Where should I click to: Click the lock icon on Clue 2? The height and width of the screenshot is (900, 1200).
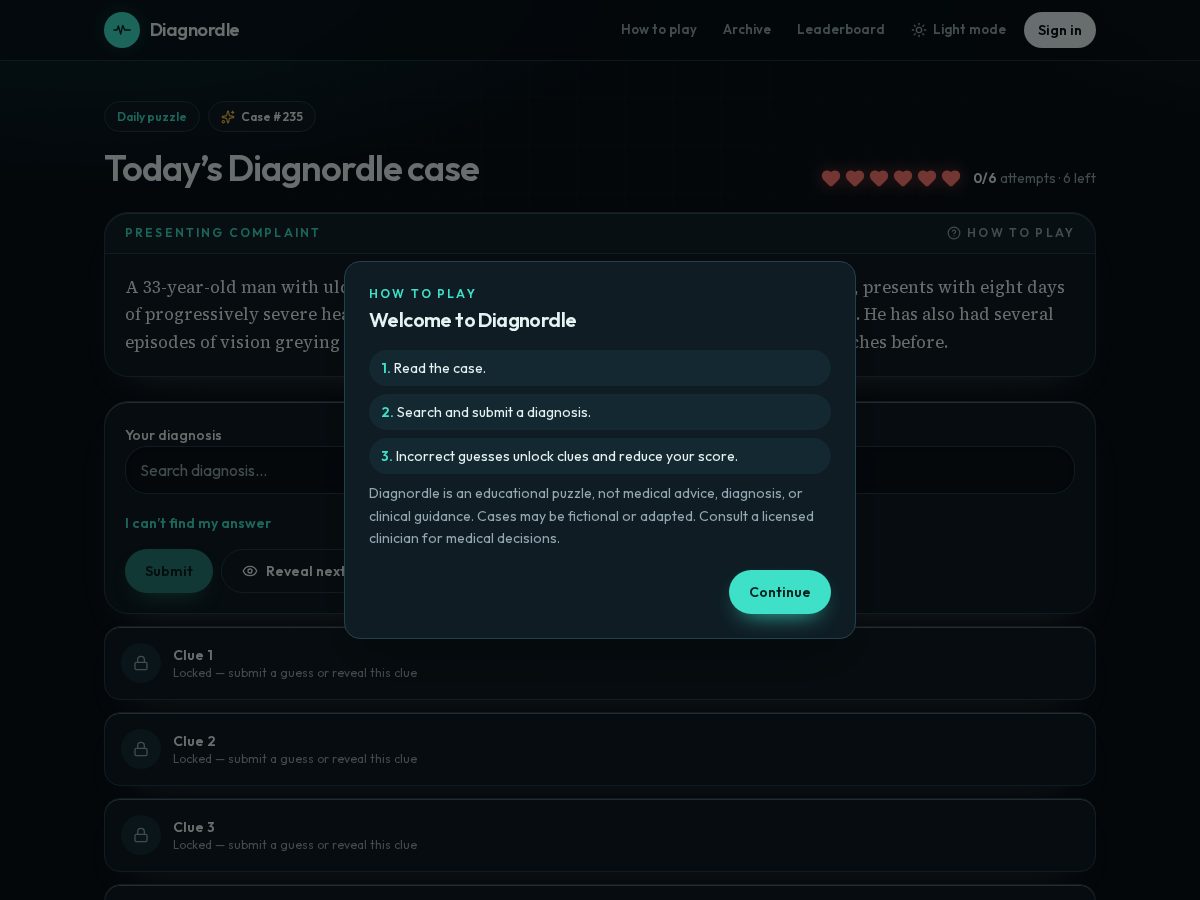coord(141,749)
